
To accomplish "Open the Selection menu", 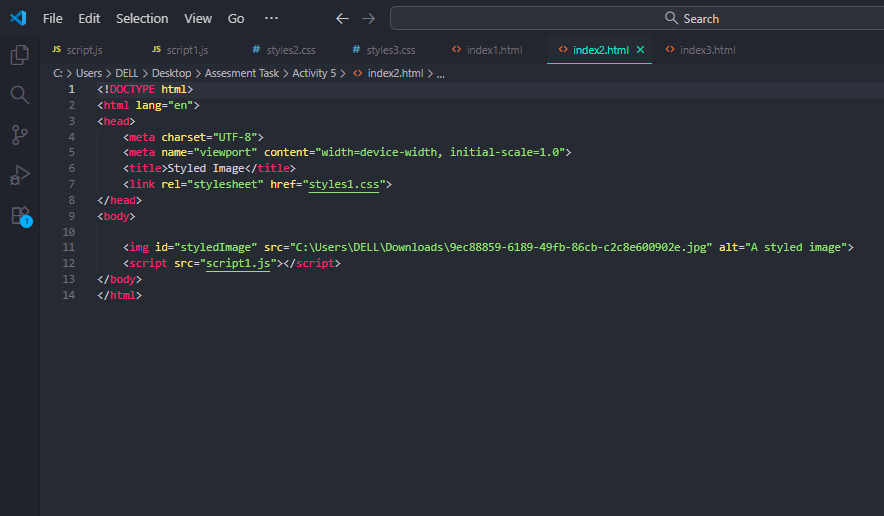I will (142, 18).
